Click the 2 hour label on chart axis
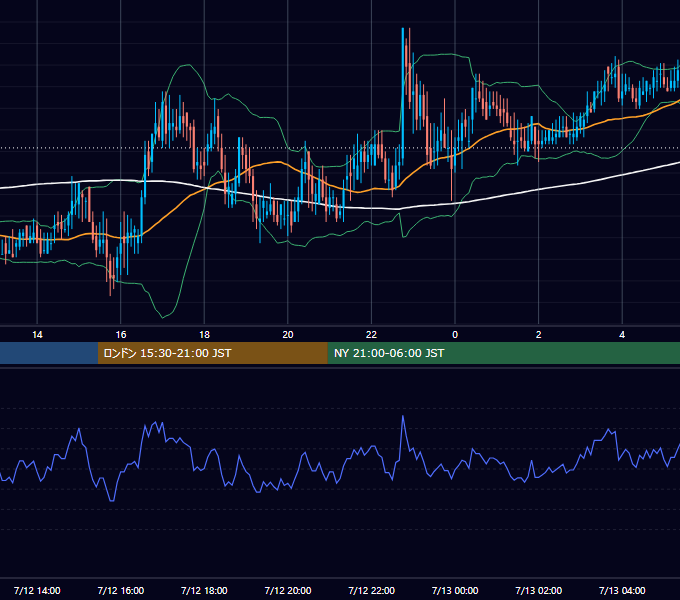680x600 pixels. pos(539,335)
